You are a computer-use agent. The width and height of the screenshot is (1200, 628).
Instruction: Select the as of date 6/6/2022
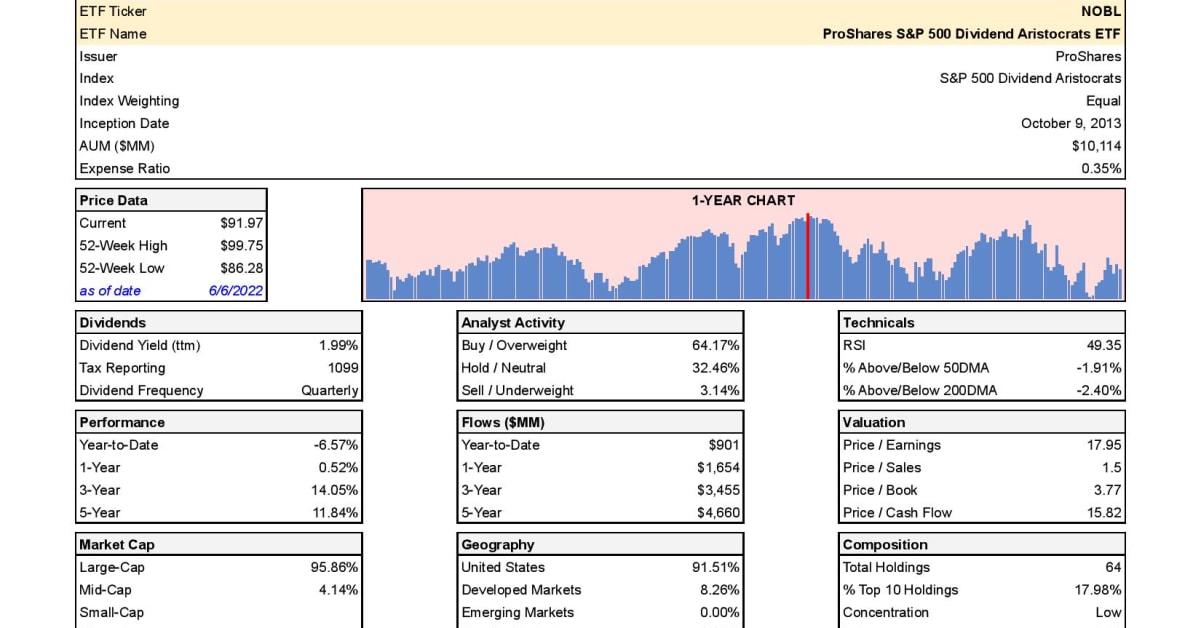pos(236,291)
